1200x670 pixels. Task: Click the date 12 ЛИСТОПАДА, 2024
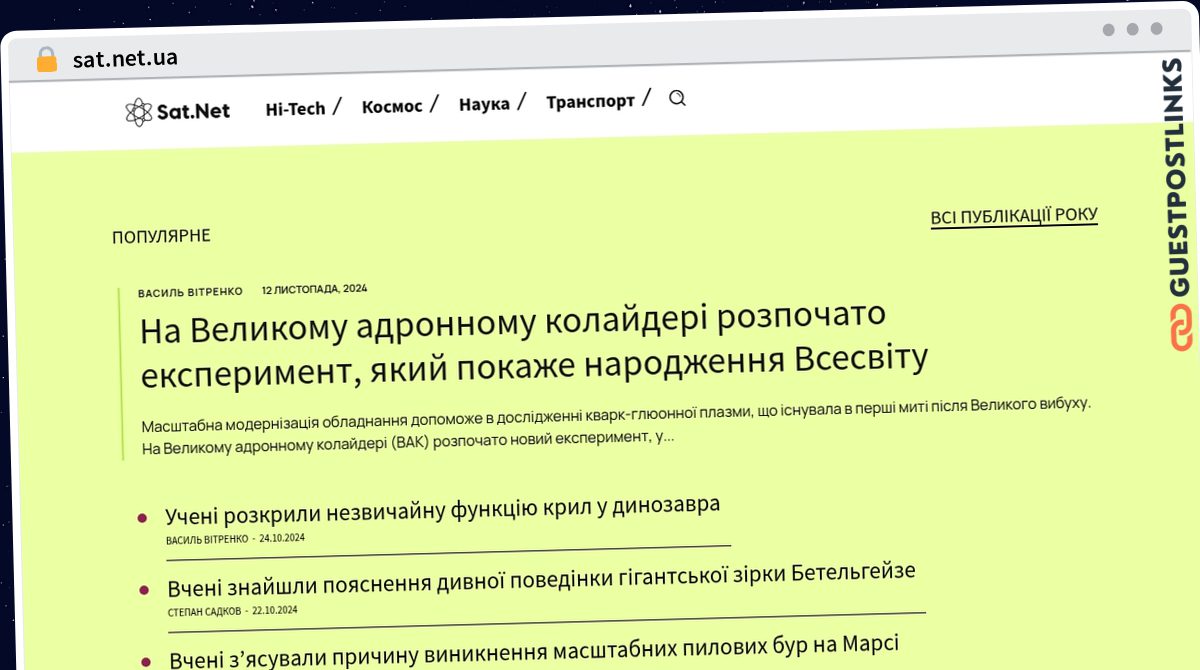click(x=314, y=289)
